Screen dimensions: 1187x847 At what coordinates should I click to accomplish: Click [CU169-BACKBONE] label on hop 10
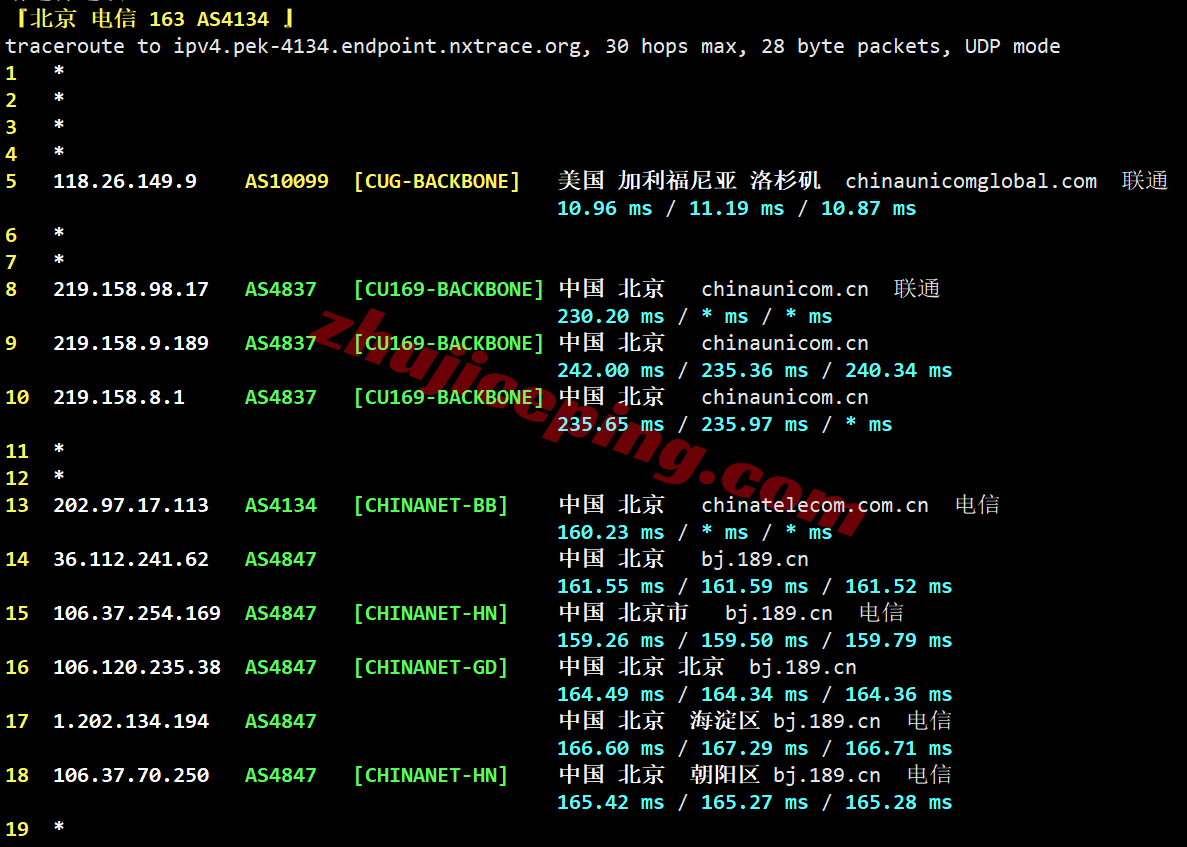click(449, 397)
